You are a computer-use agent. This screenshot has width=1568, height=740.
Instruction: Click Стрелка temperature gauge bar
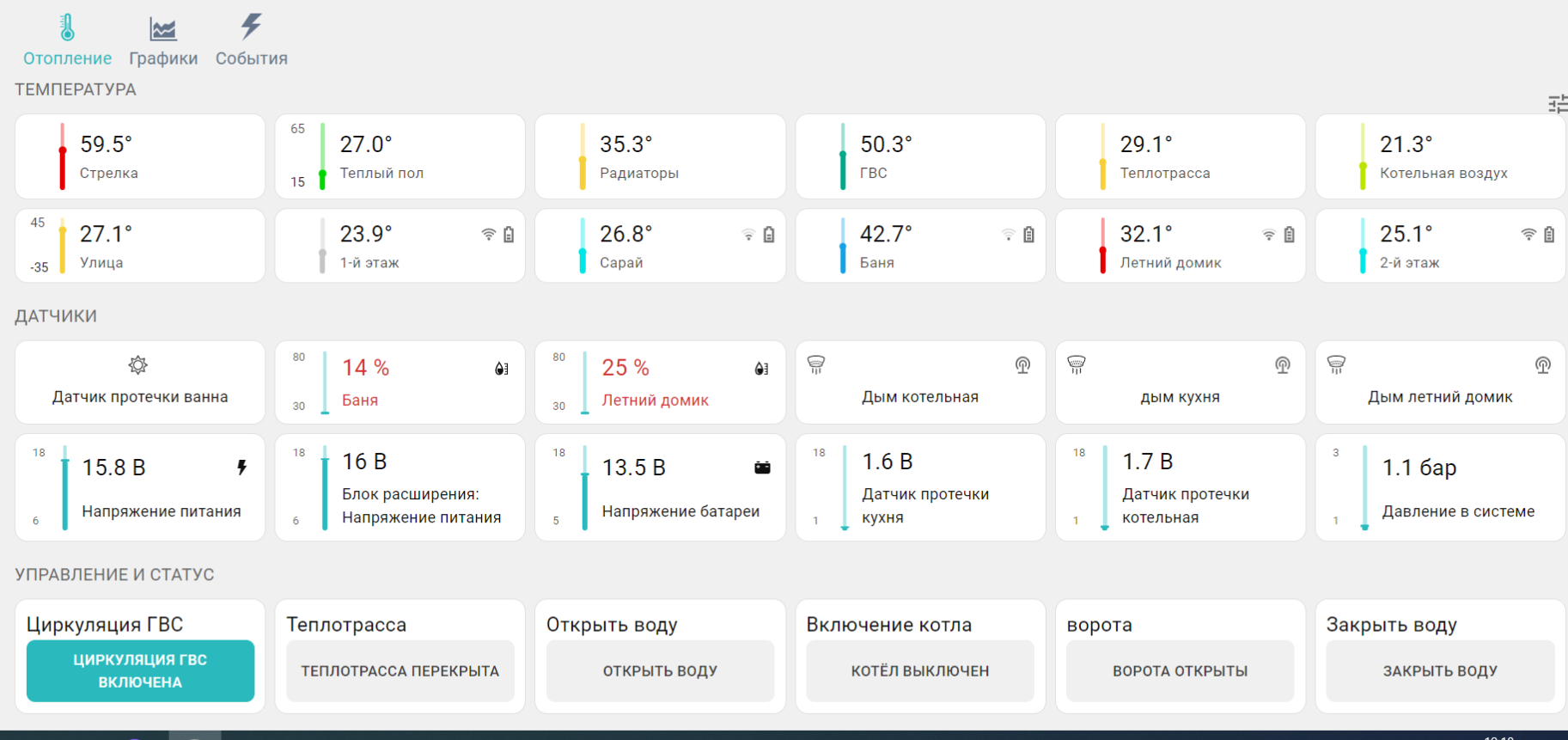(x=62, y=156)
